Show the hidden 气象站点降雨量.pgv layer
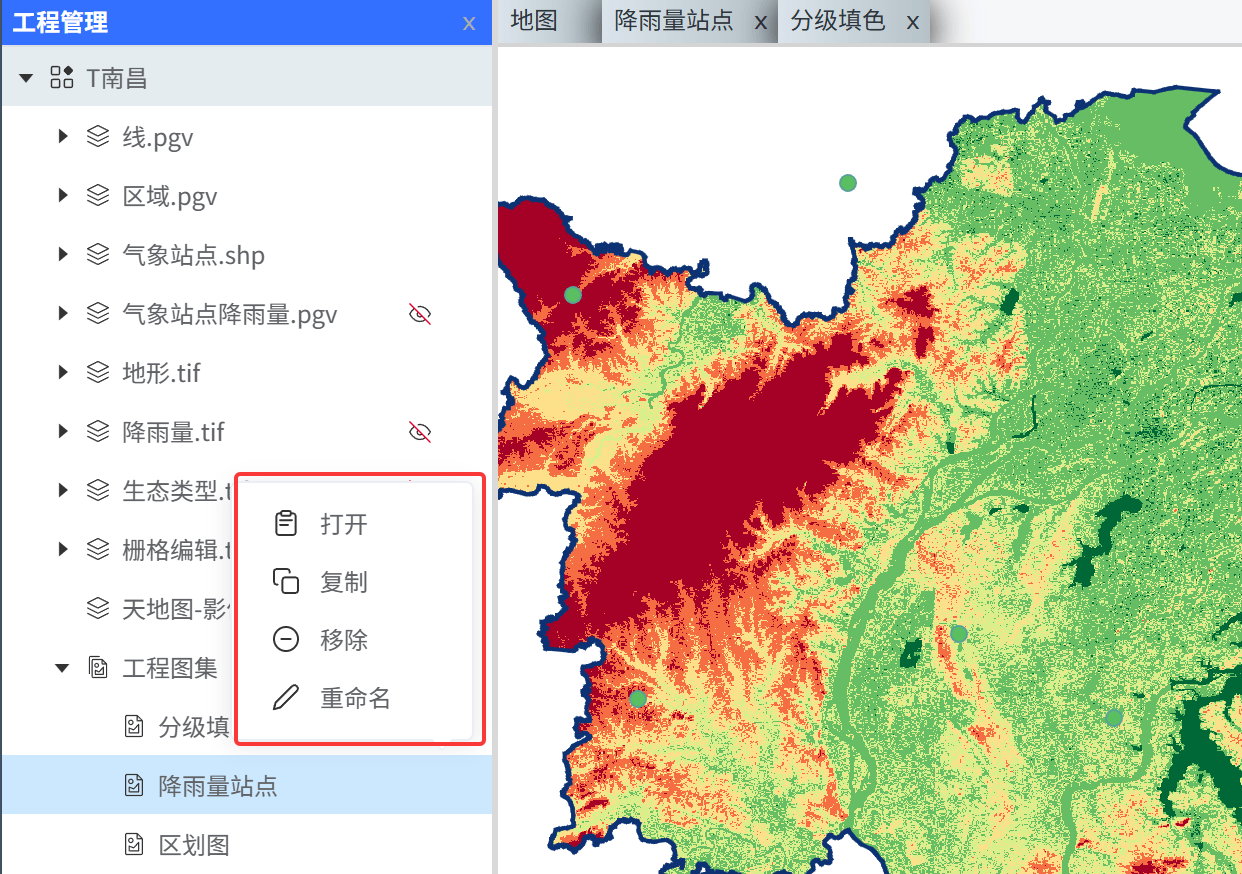 (x=420, y=315)
